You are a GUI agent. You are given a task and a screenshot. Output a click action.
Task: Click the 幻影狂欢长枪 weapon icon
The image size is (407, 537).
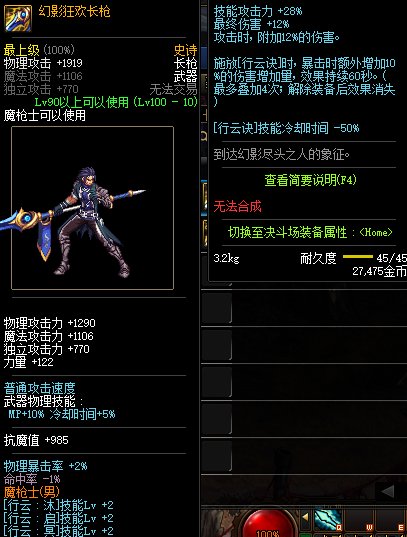(17, 17)
